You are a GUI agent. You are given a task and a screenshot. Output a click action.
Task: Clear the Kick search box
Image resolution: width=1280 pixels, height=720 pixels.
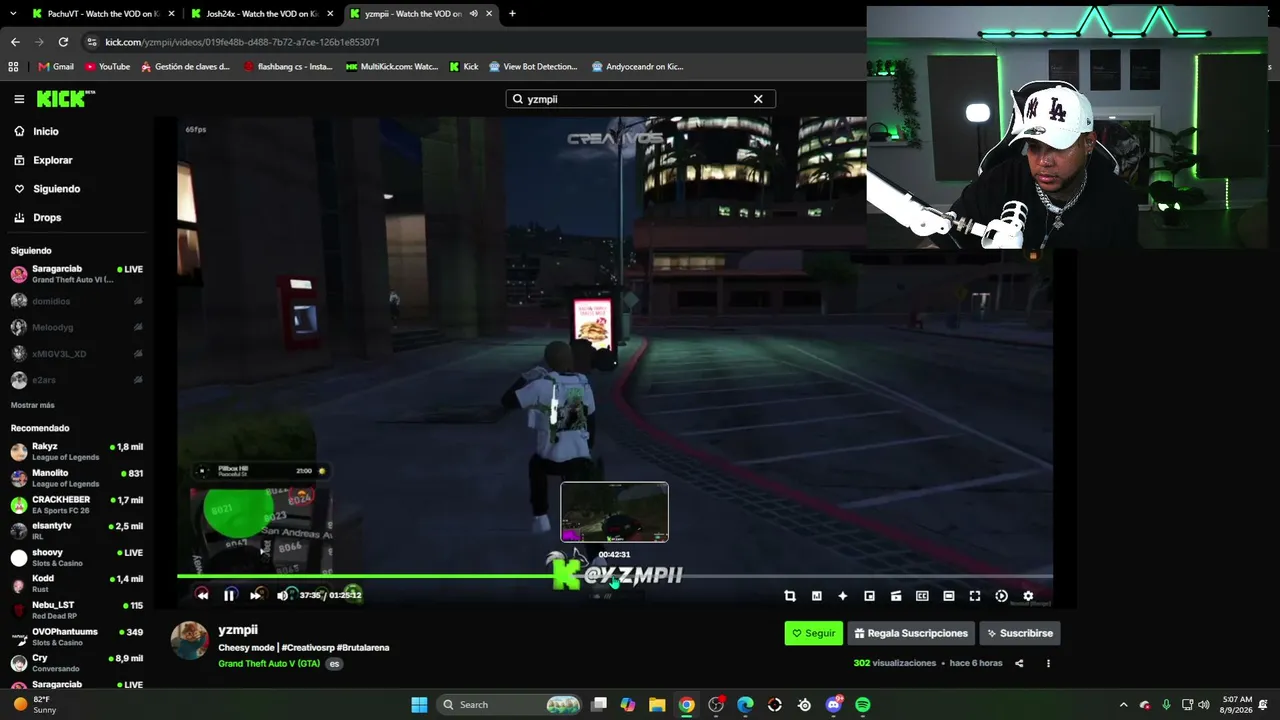(758, 99)
